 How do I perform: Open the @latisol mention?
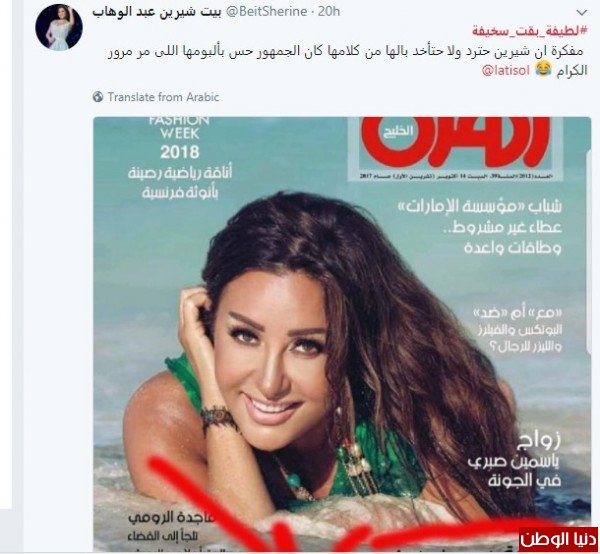[505, 71]
